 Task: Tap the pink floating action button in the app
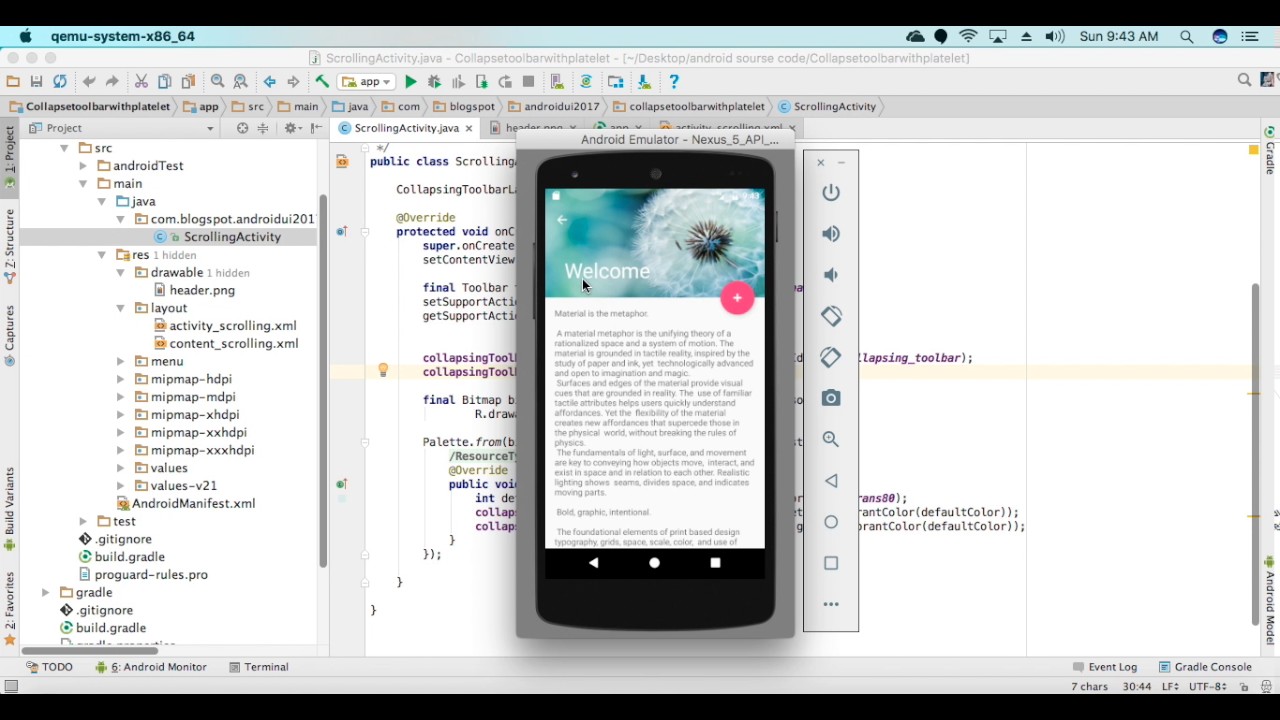737,298
